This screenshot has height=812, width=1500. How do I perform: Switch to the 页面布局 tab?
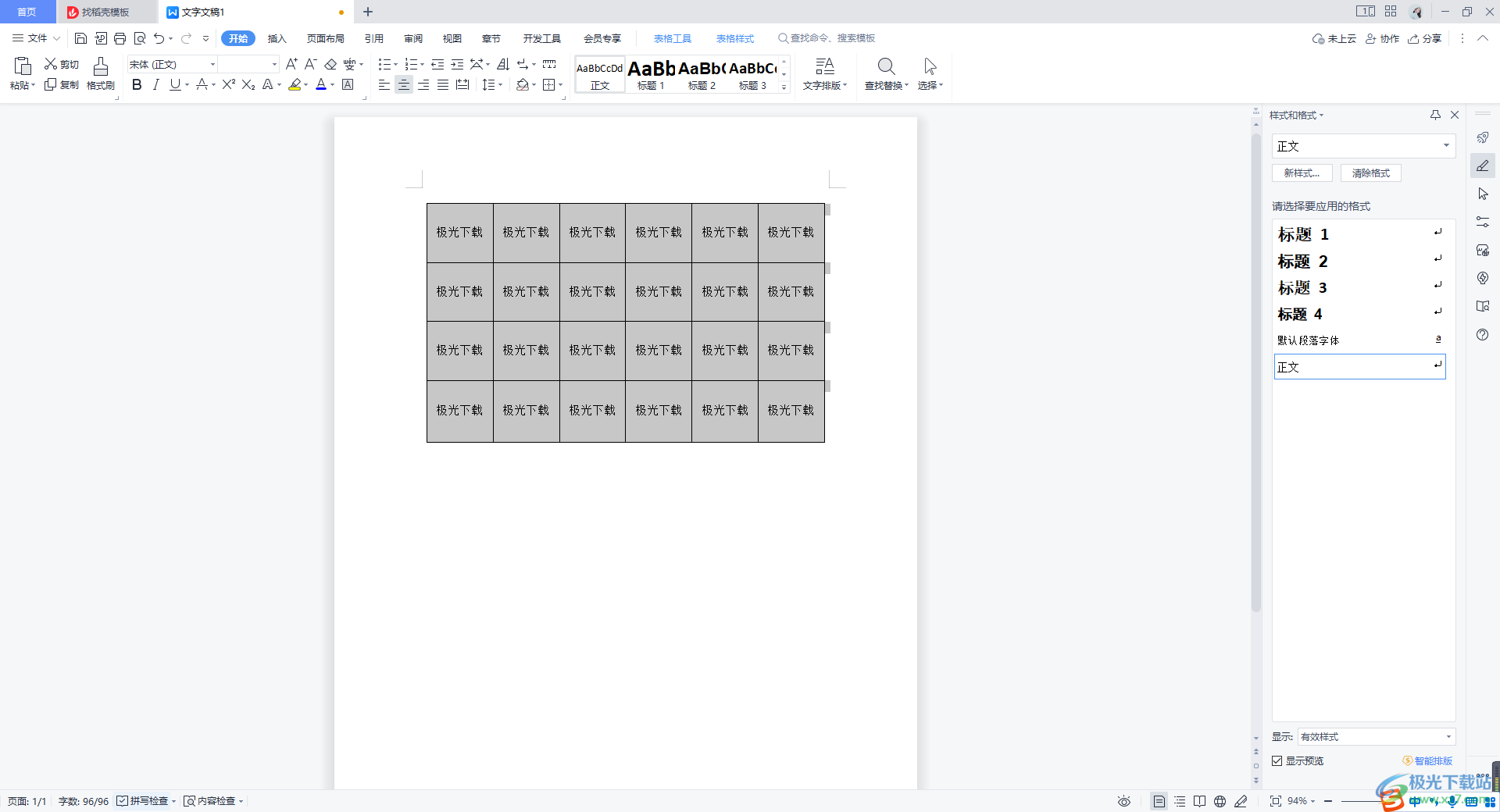click(x=326, y=38)
